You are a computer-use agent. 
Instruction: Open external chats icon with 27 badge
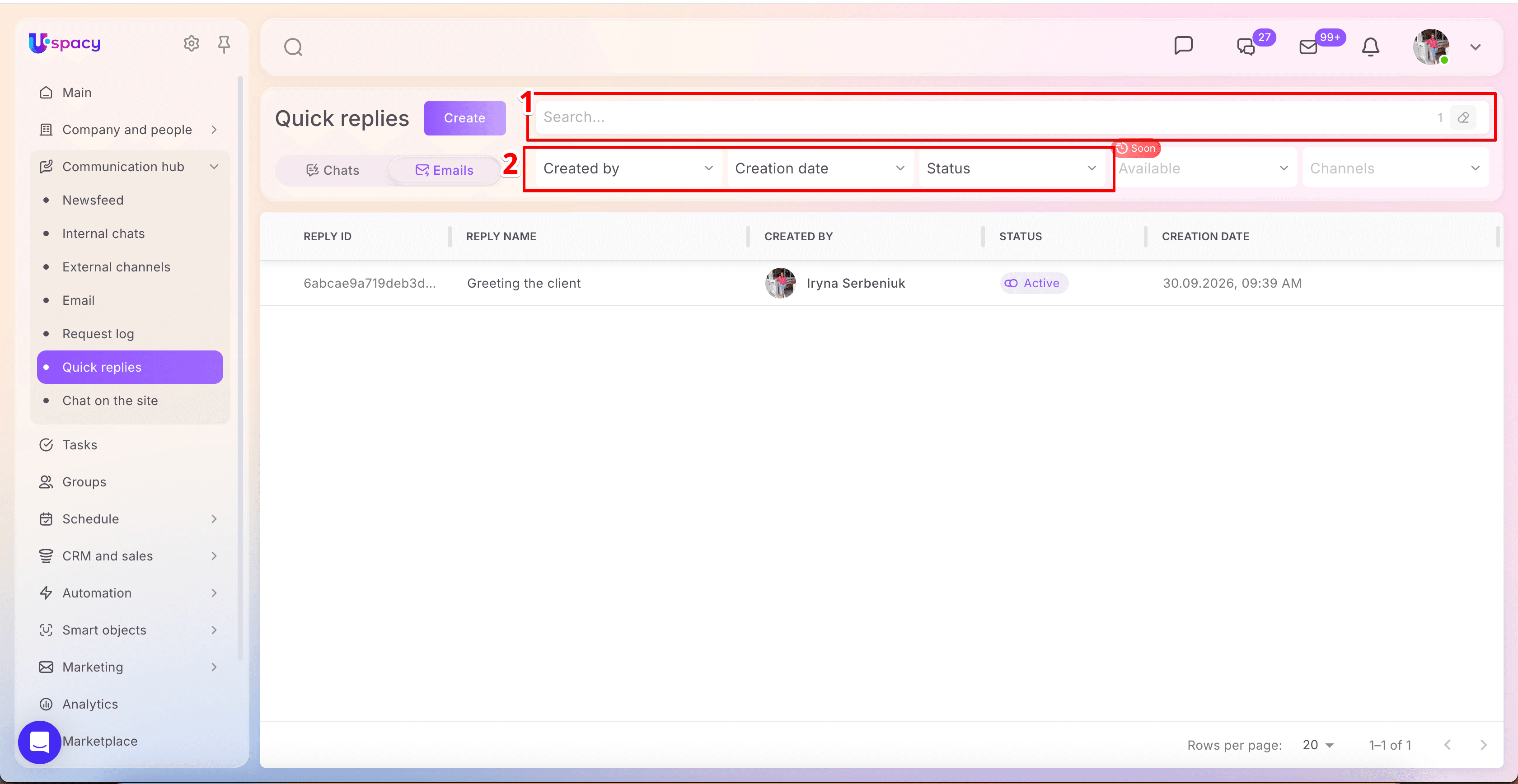[1246, 47]
